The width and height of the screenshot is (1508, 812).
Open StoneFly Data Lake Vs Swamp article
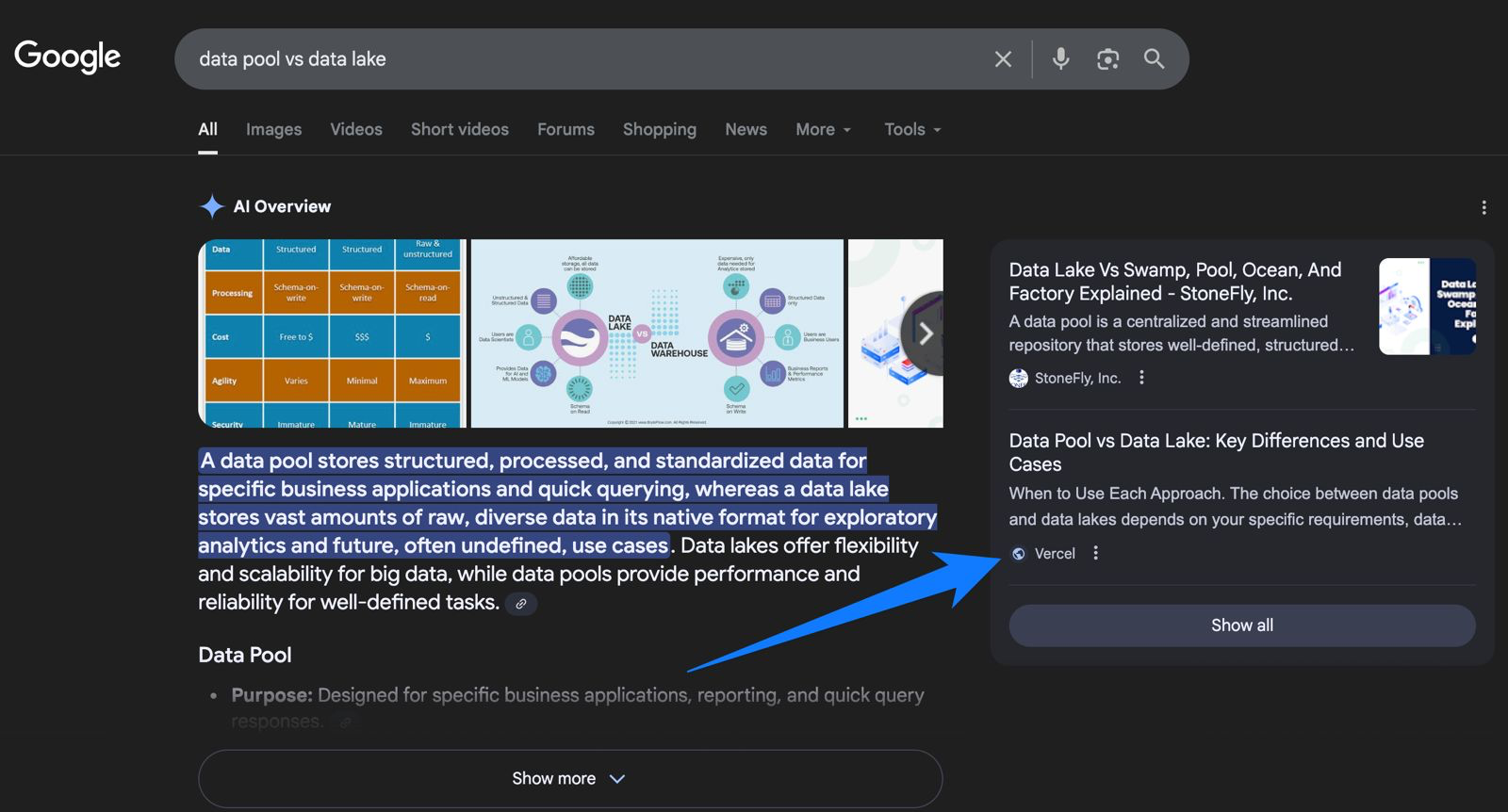[1174, 282]
